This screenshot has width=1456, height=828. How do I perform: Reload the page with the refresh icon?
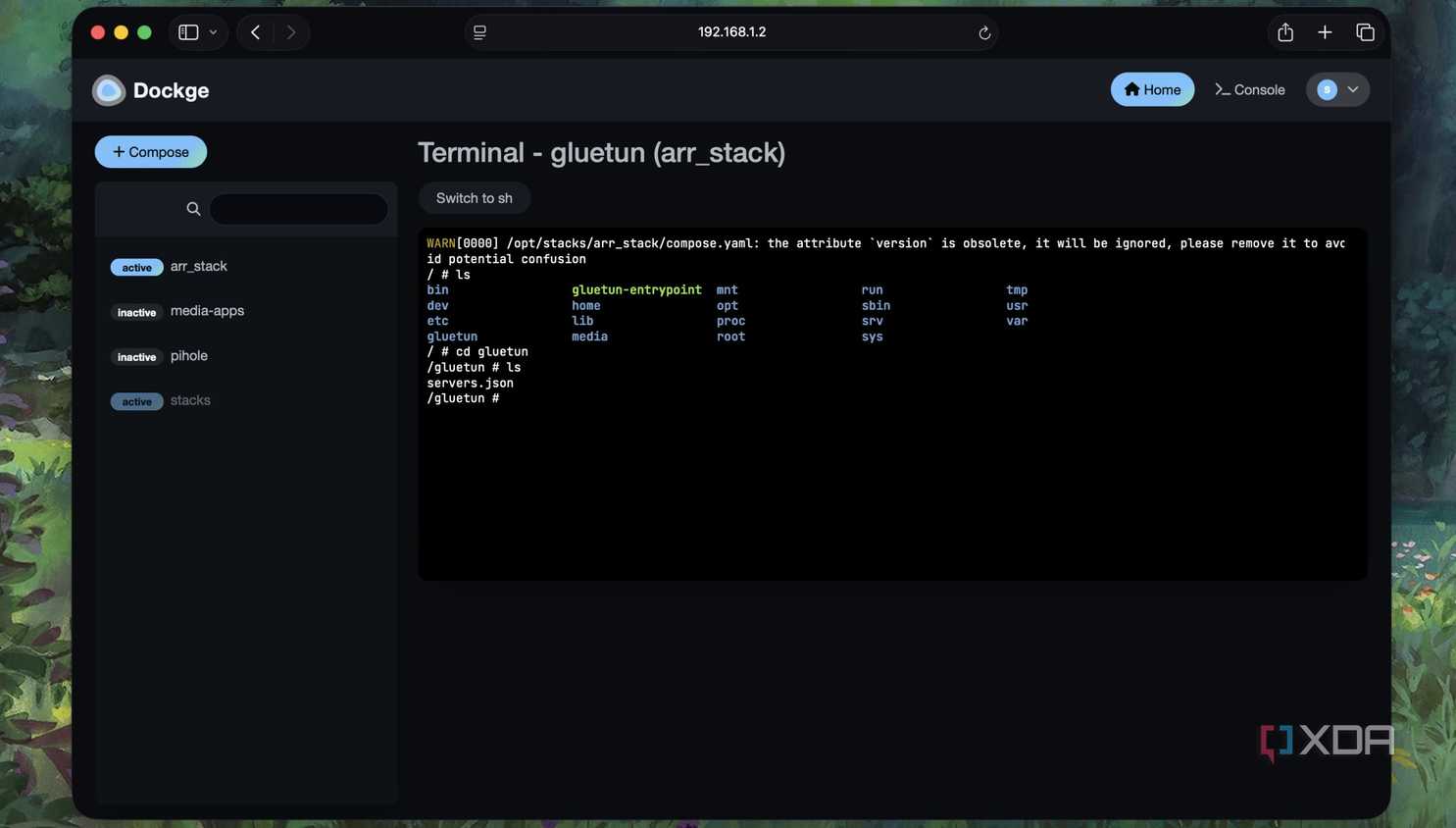pyautogui.click(x=984, y=32)
